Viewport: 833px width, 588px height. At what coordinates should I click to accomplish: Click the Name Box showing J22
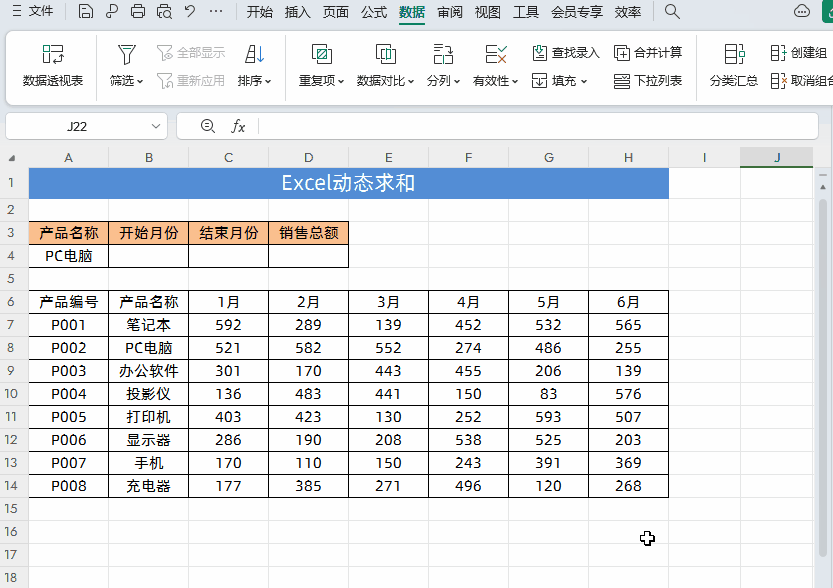tap(77, 126)
